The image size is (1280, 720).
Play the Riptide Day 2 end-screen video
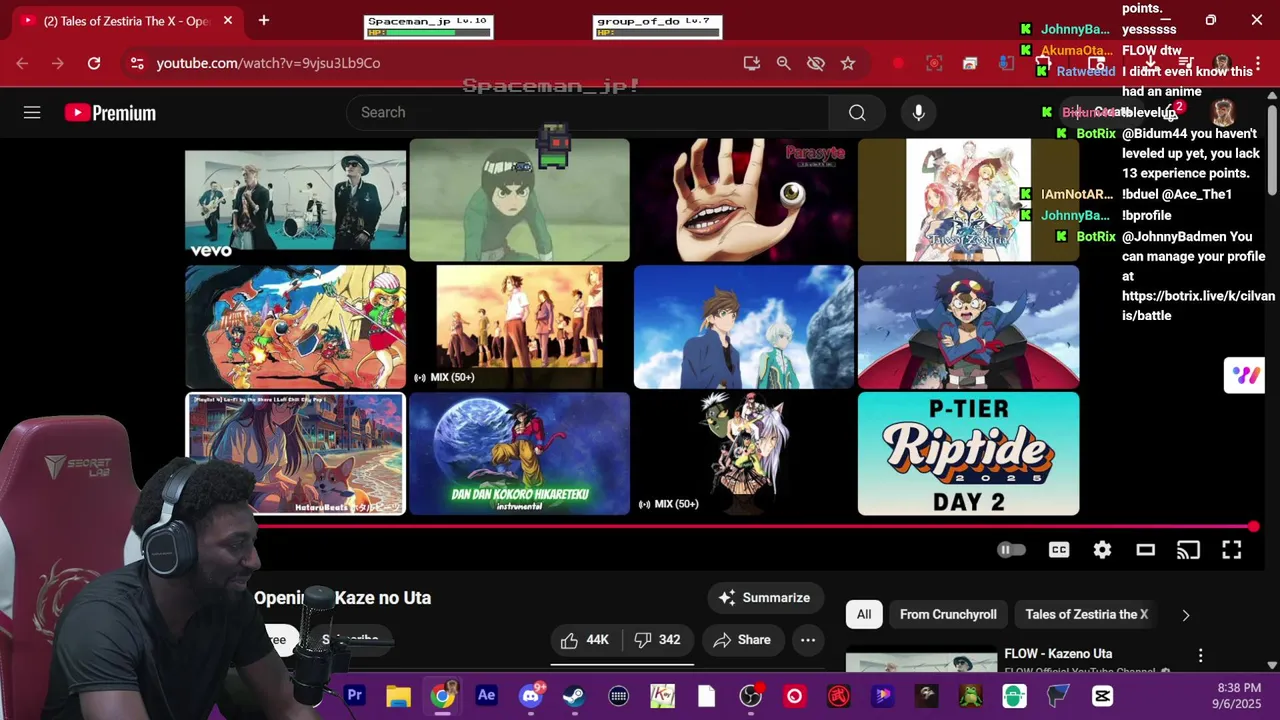tap(968, 453)
